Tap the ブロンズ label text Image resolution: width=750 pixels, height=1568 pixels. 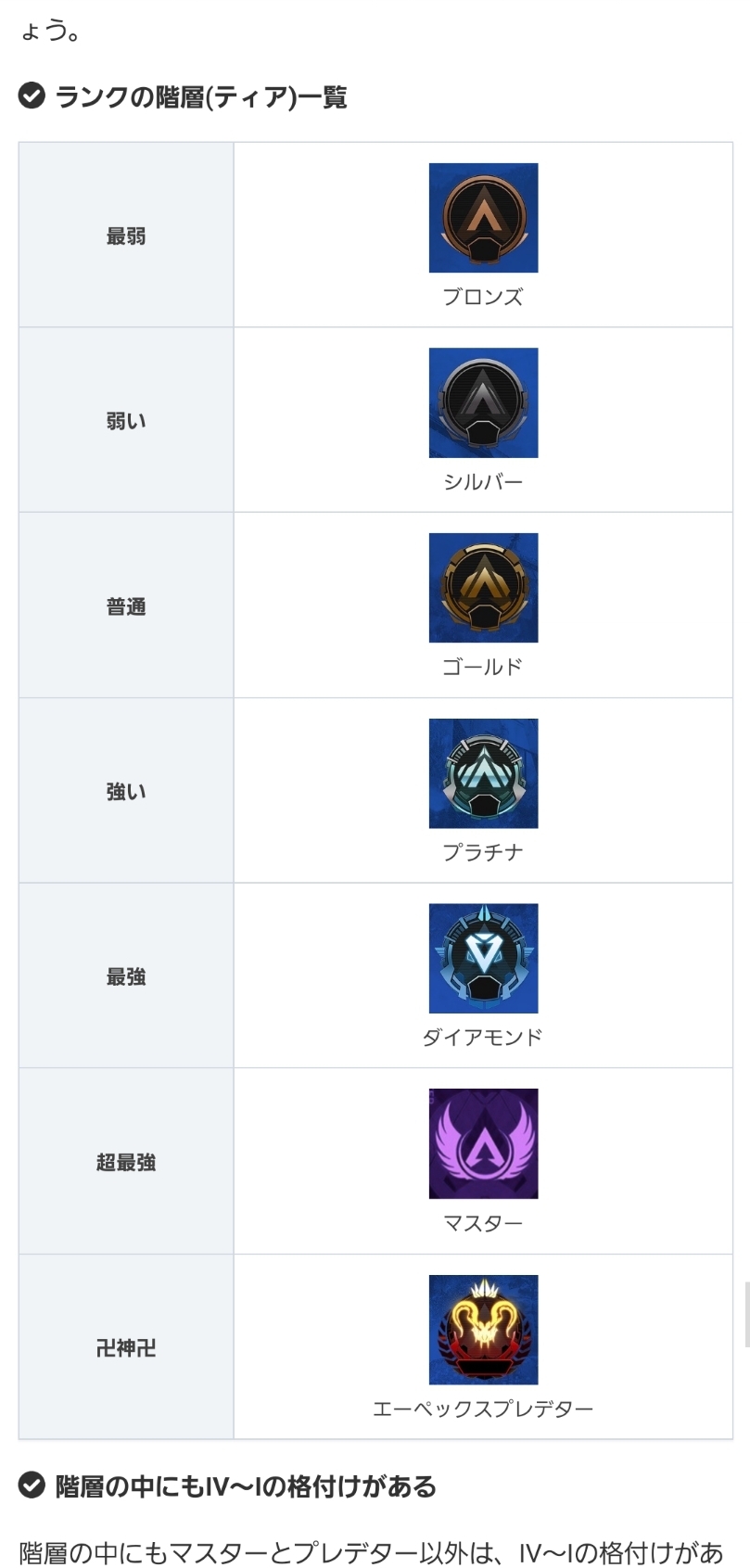click(x=483, y=297)
